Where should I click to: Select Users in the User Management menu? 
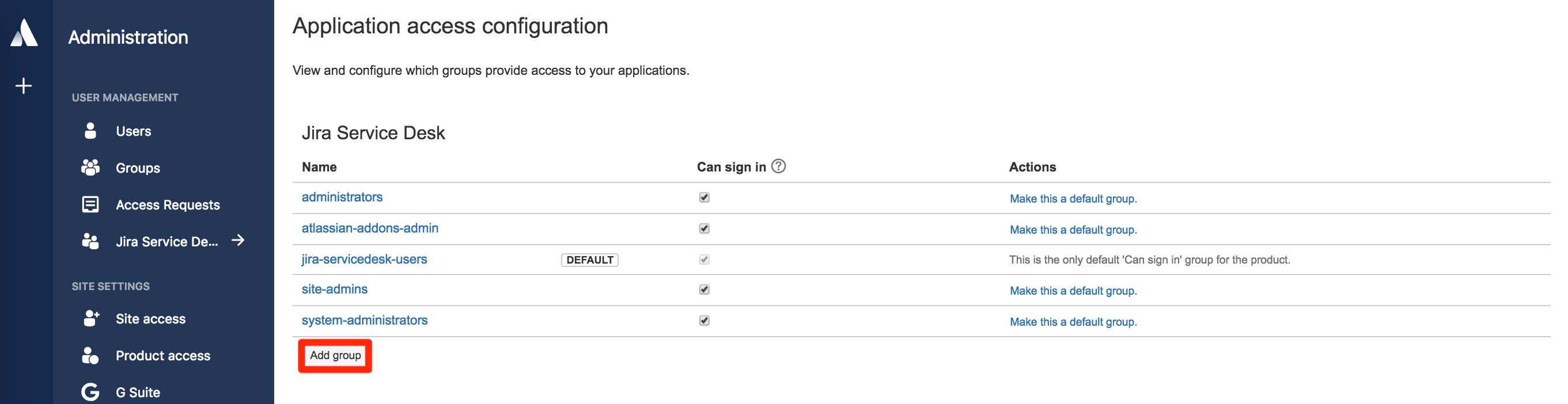click(133, 131)
